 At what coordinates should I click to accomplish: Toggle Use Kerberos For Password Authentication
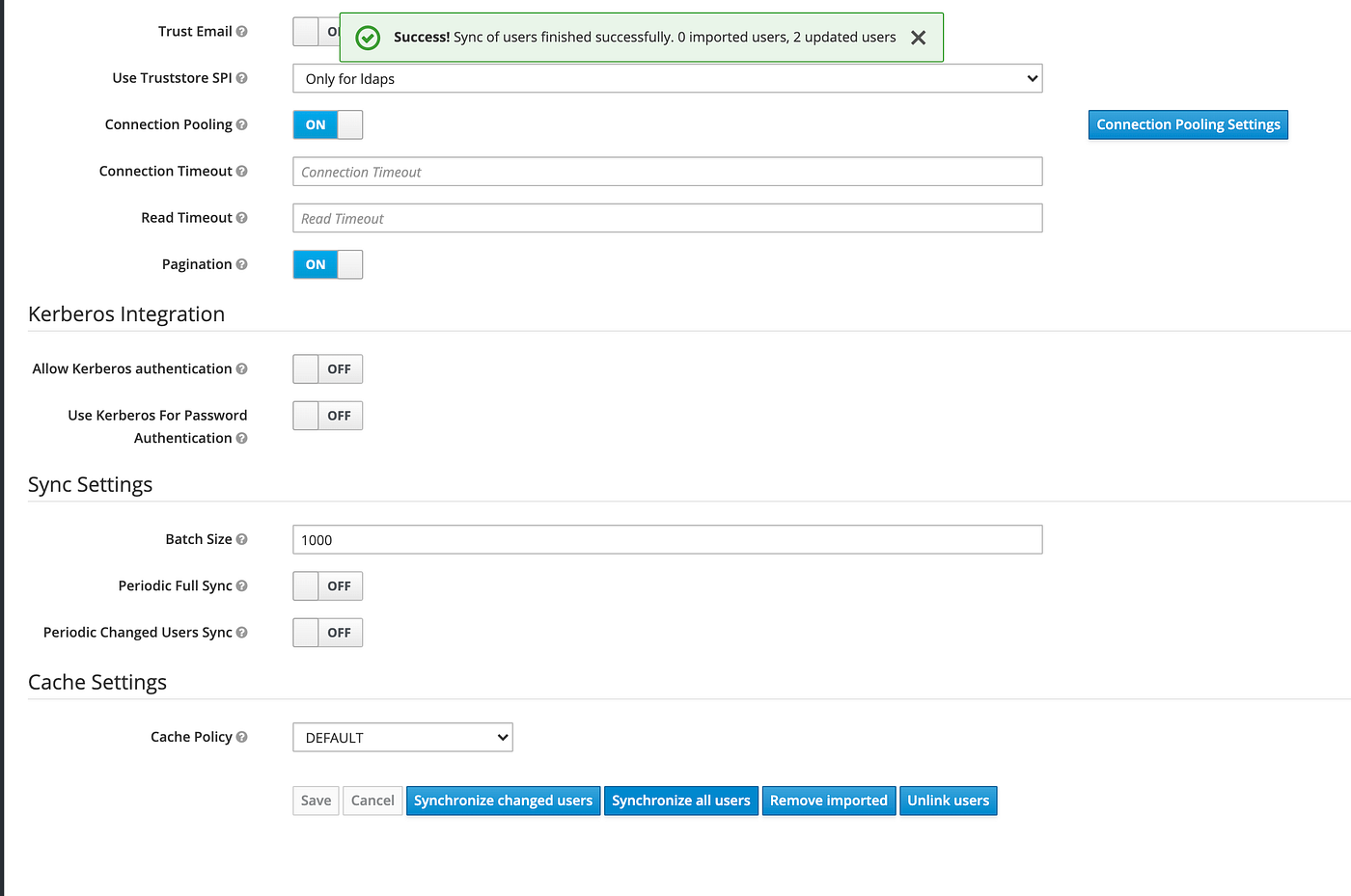[327, 415]
